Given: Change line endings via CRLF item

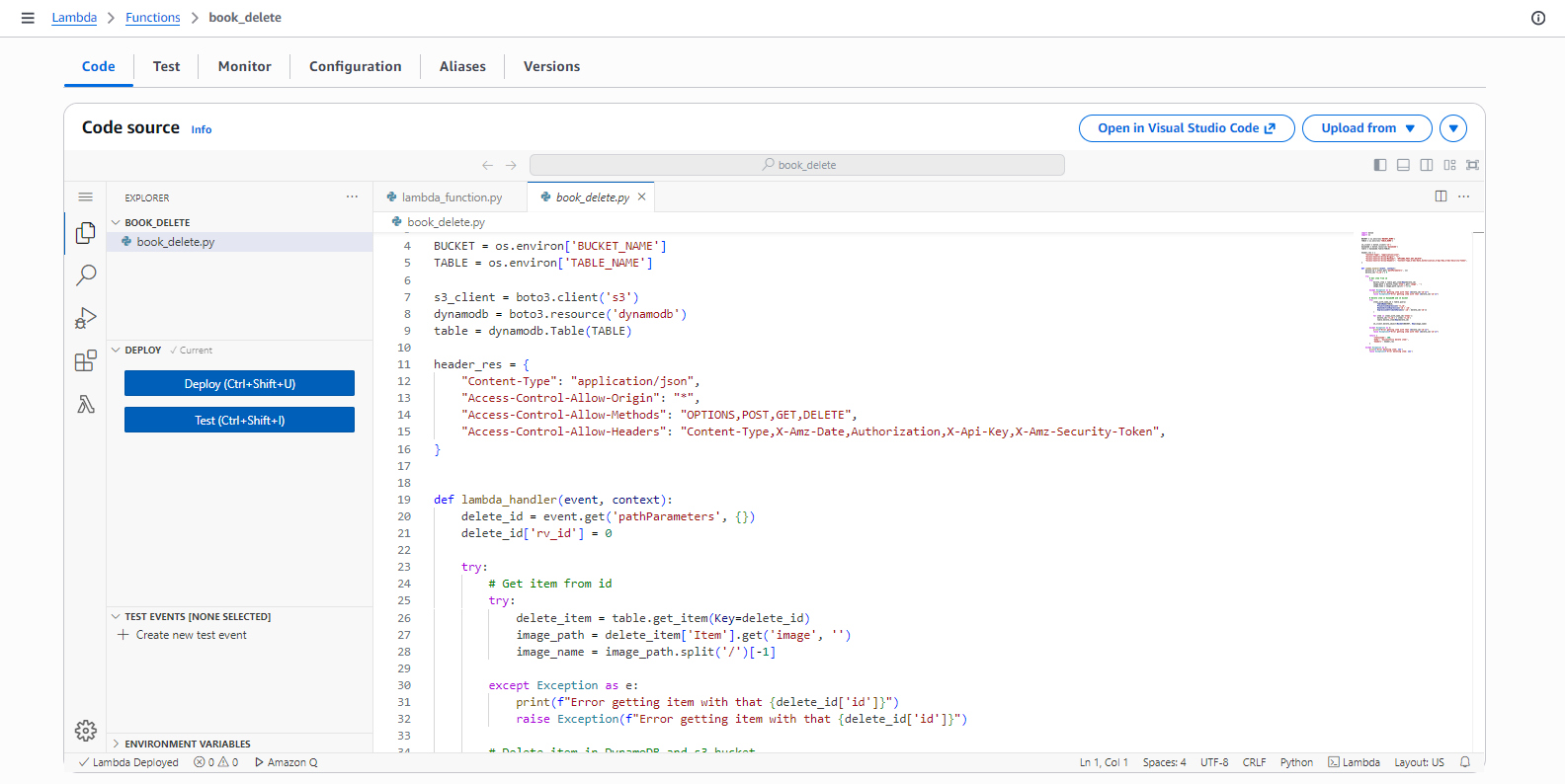Looking at the screenshot, I should pos(1254,762).
